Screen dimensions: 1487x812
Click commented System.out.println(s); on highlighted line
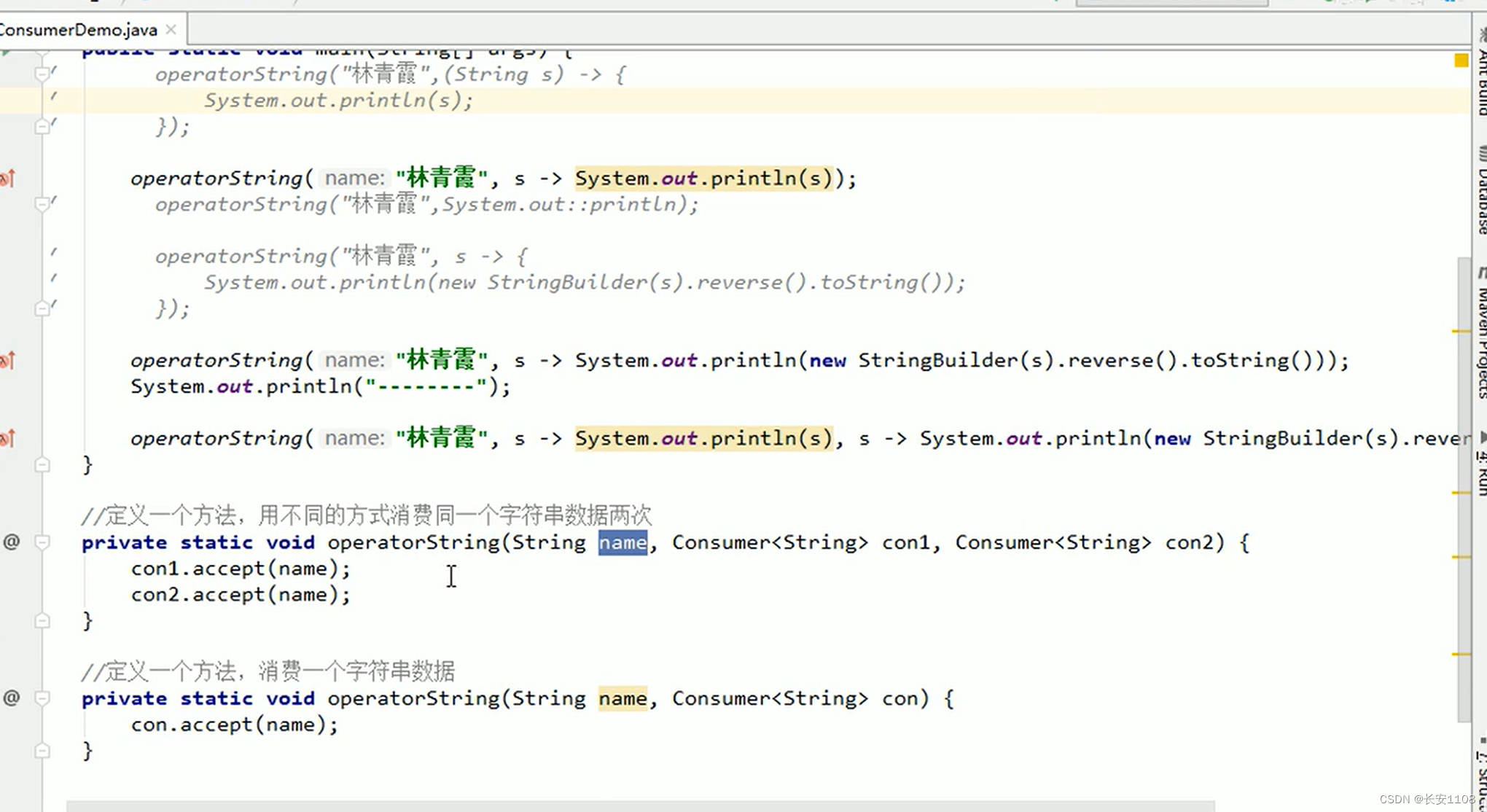click(x=339, y=100)
